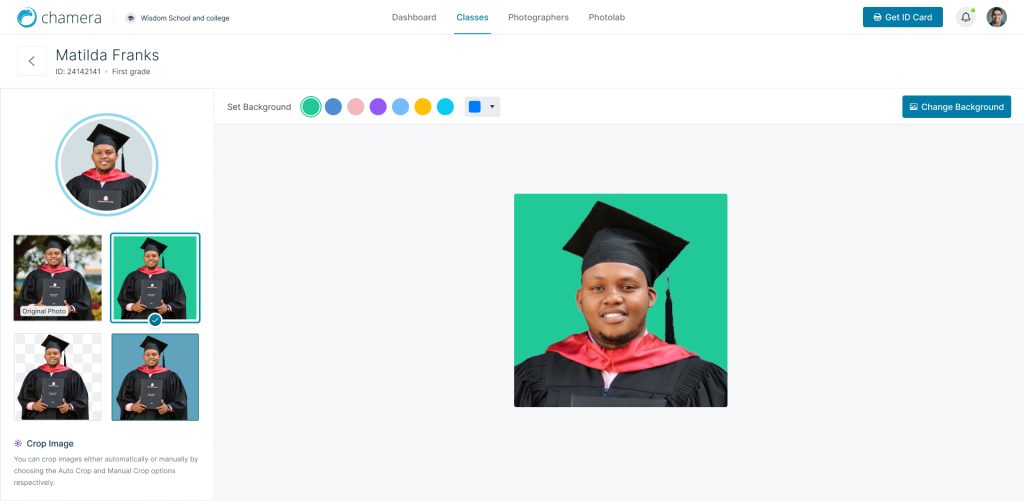The width and height of the screenshot is (1024, 501).
Task: Go to the Photographers tab
Action: click(538, 18)
